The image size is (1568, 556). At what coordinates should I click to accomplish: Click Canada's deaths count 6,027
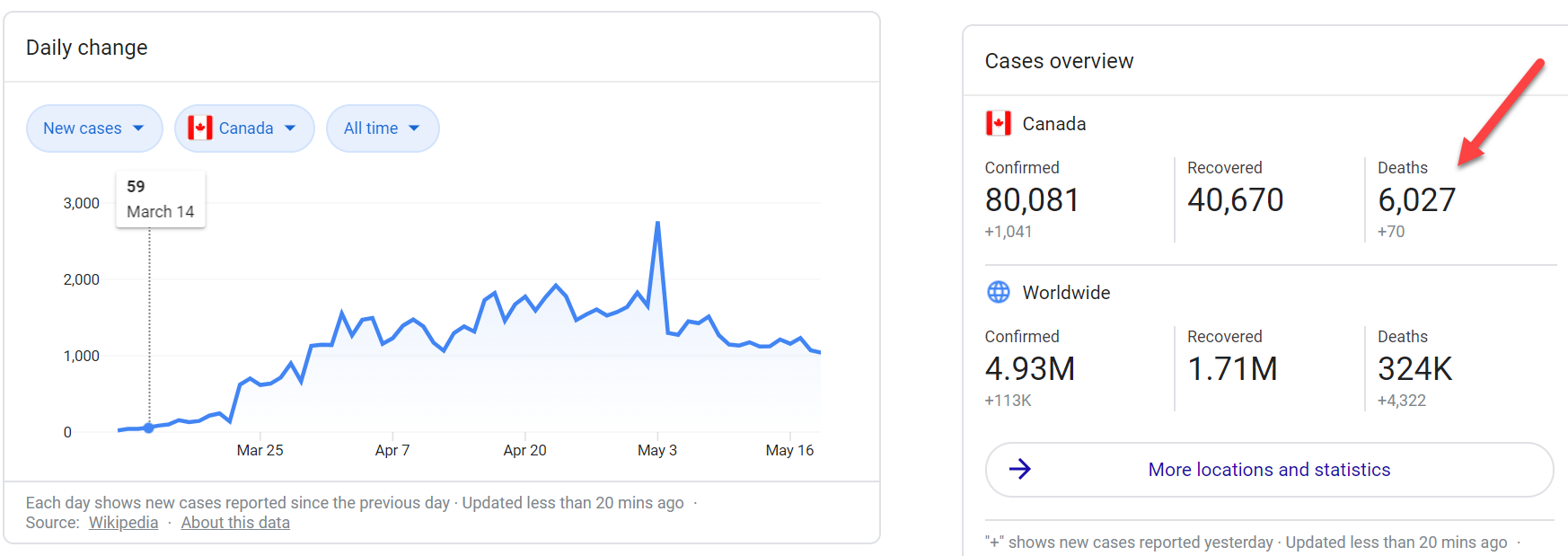point(1416,200)
